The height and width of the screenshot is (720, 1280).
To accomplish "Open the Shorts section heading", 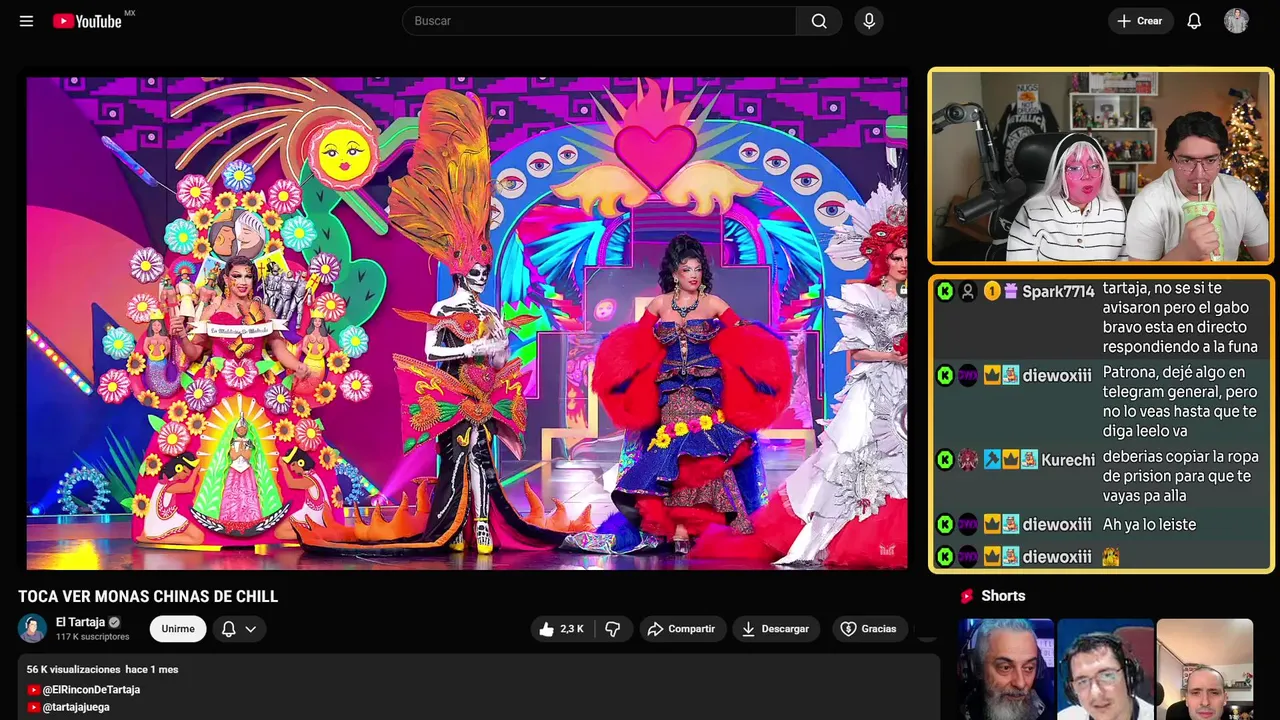I will (1003, 596).
